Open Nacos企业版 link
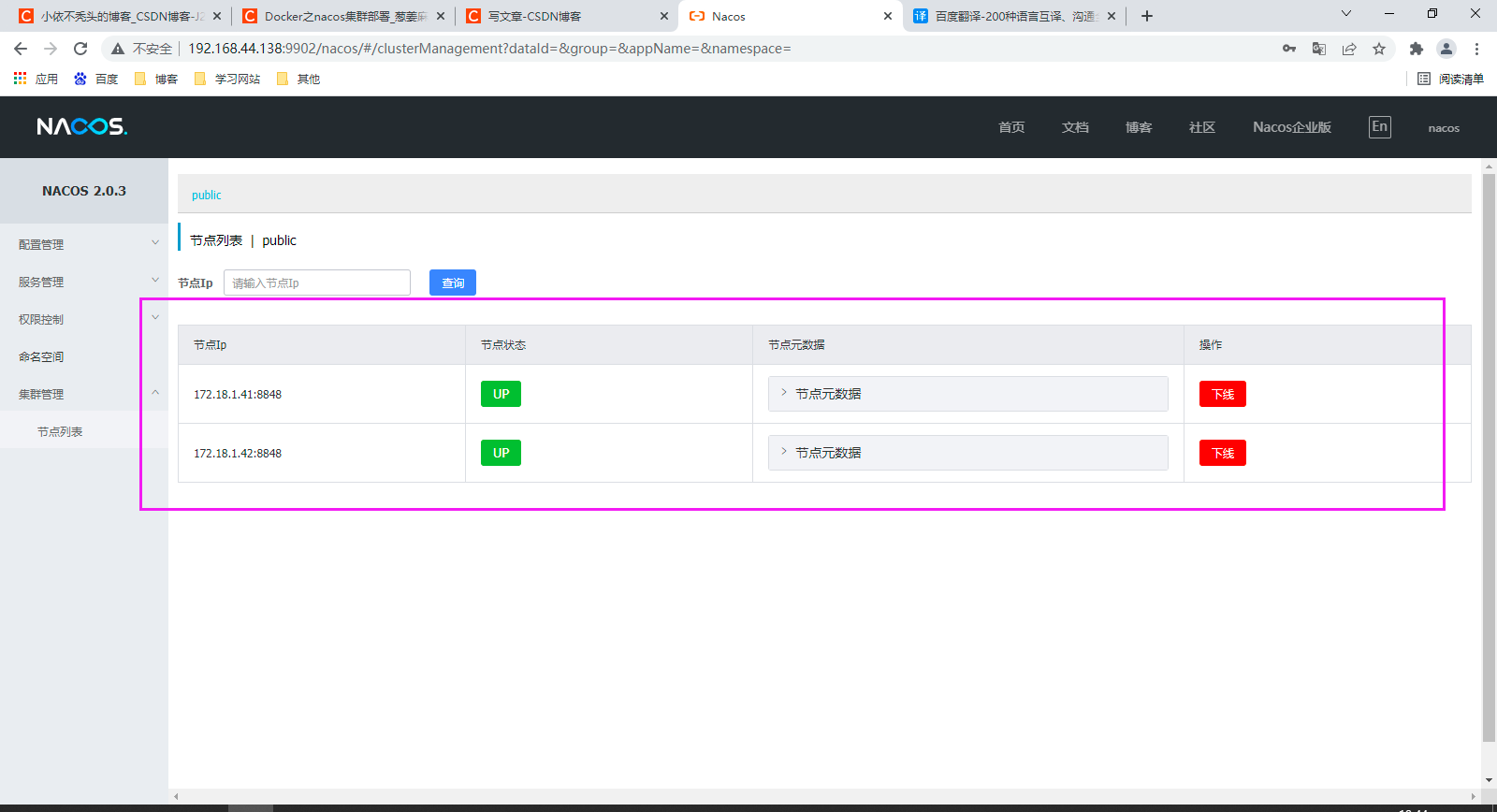Screen dimensions: 1497x812 tap(1292, 127)
